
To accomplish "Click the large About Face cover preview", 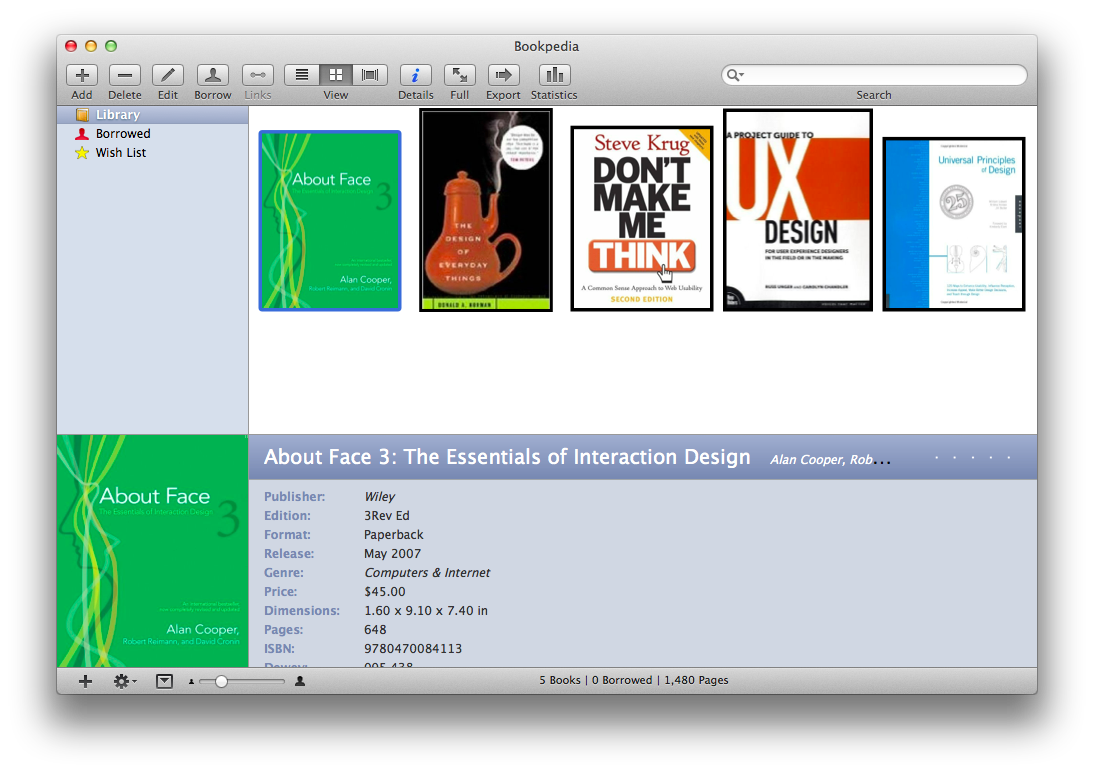I will tap(153, 551).
